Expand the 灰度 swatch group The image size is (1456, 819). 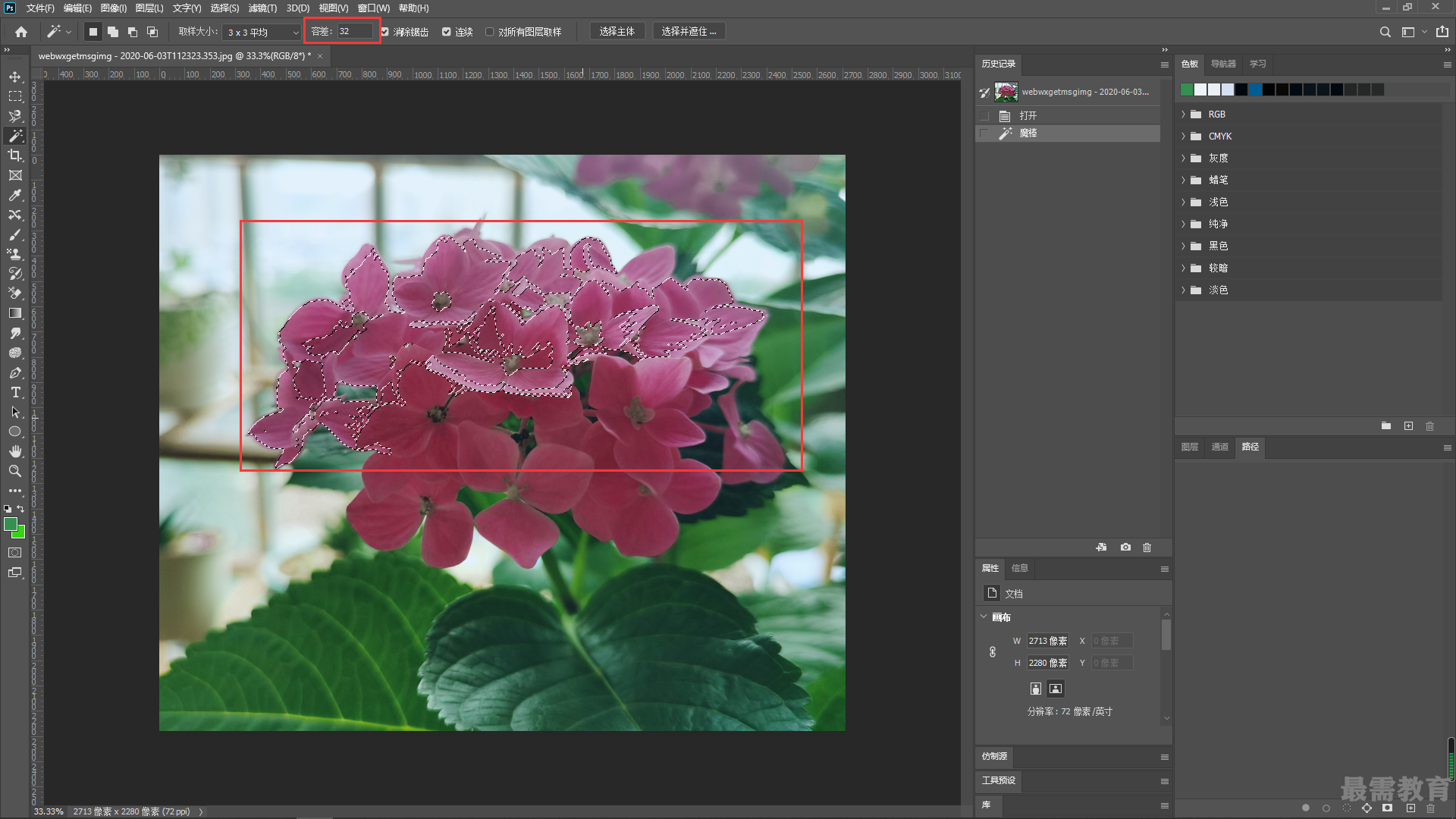(1183, 158)
